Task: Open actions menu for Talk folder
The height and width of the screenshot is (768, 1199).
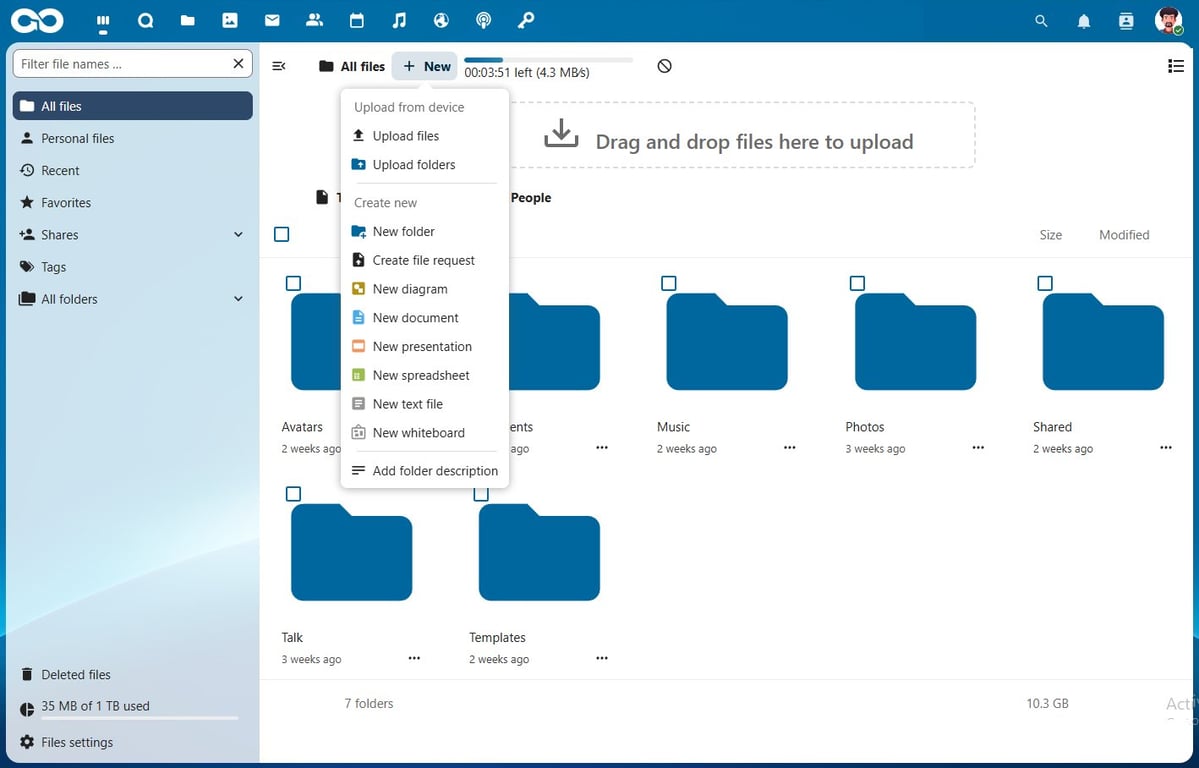Action: 414,658
